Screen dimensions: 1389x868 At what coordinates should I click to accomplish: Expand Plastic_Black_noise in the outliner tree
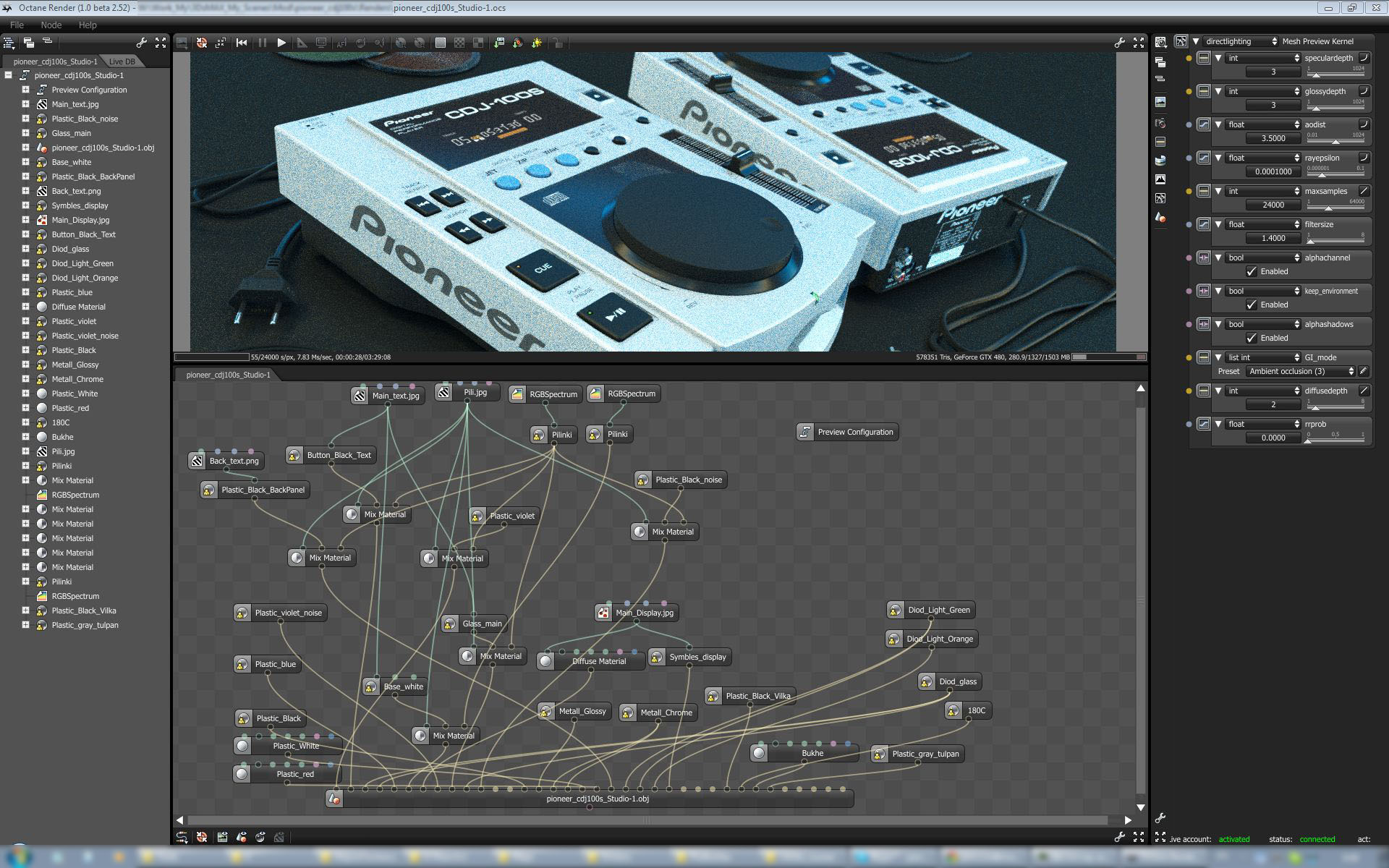pos(25,119)
